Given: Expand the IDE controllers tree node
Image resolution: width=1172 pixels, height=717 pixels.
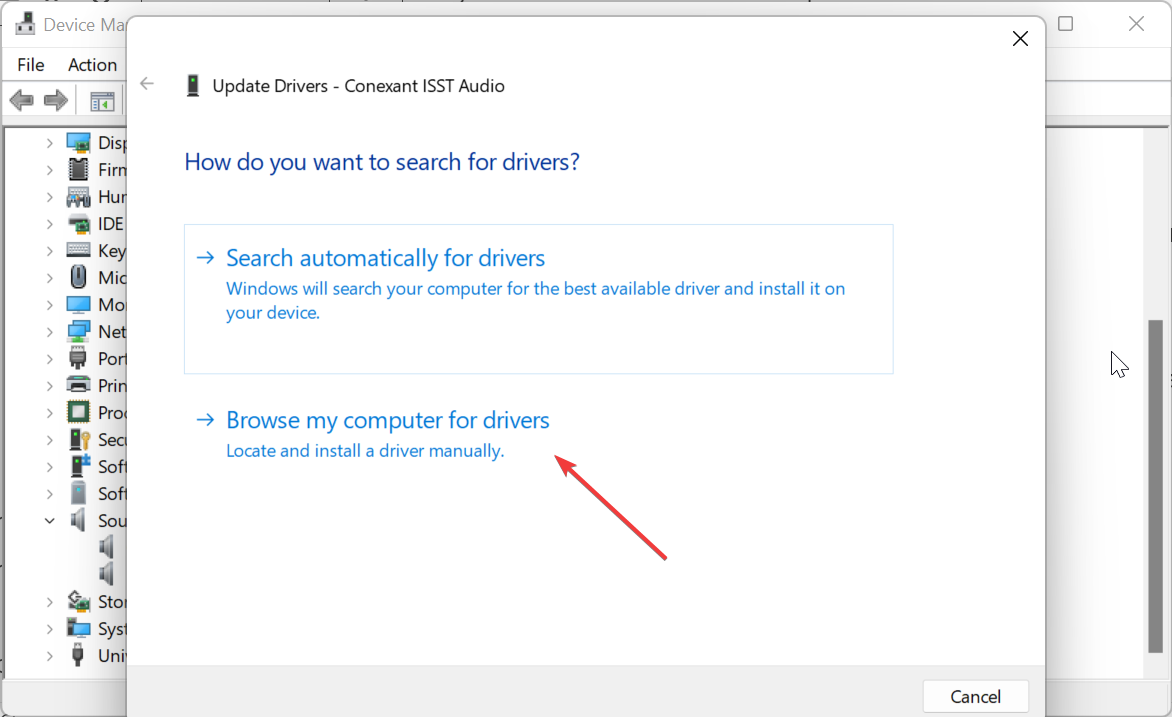Looking at the screenshot, I should (49, 224).
